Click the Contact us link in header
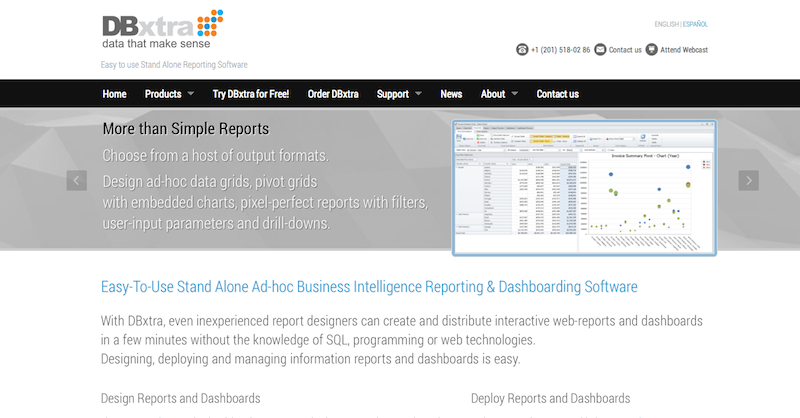The width and height of the screenshot is (800, 418). tap(625, 50)
